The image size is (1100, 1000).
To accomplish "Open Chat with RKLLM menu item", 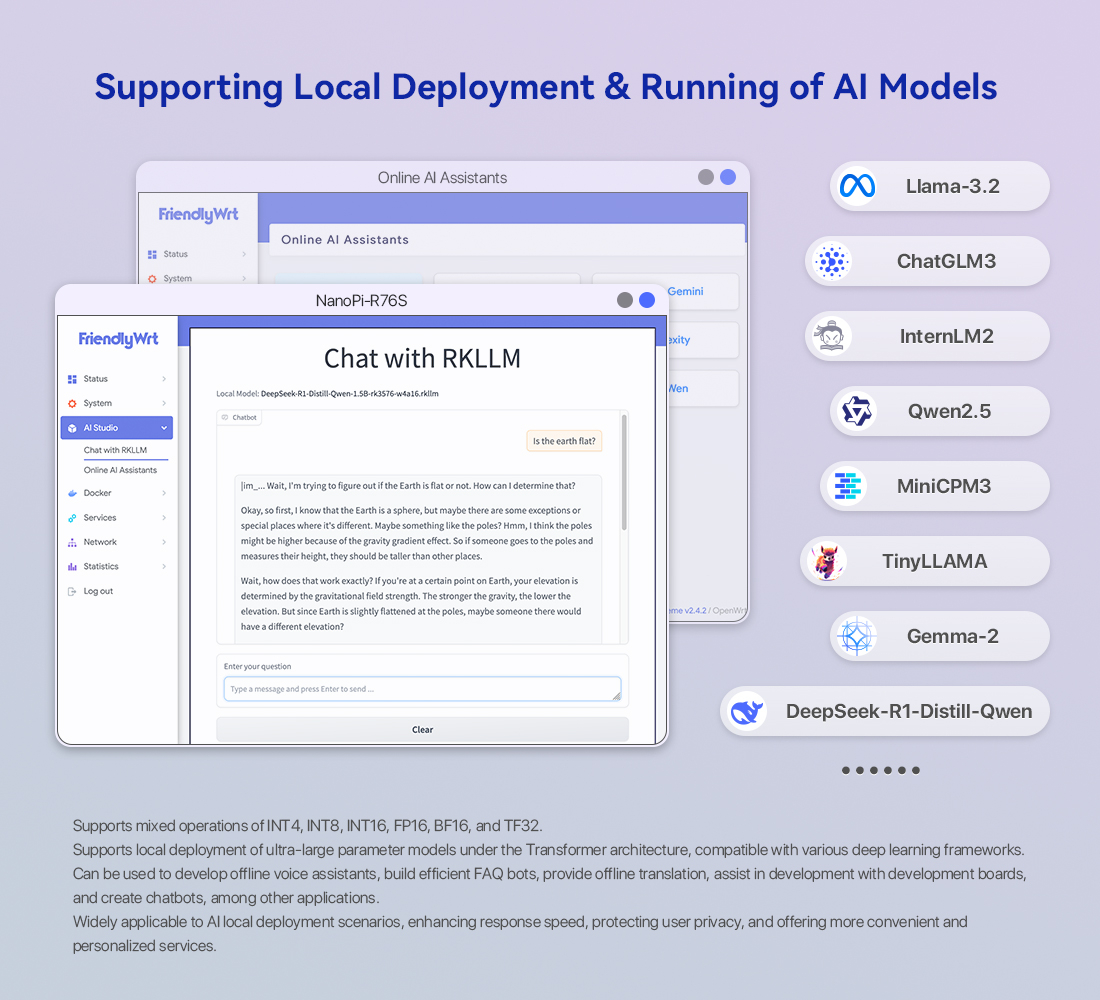I will tap(115, 450).
